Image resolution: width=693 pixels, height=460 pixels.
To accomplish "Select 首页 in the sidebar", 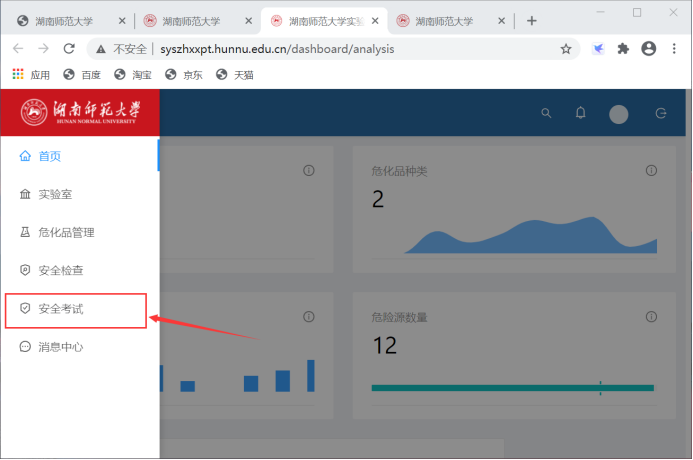I will pos(50,156).
